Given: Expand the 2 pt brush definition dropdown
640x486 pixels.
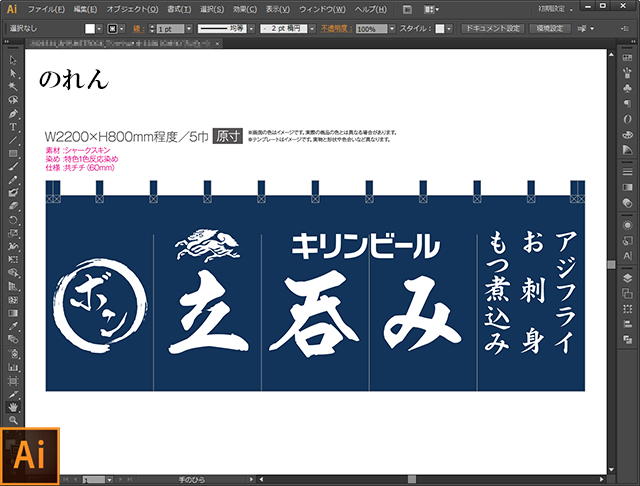Looking at the screenshot, I should (312, 29).
